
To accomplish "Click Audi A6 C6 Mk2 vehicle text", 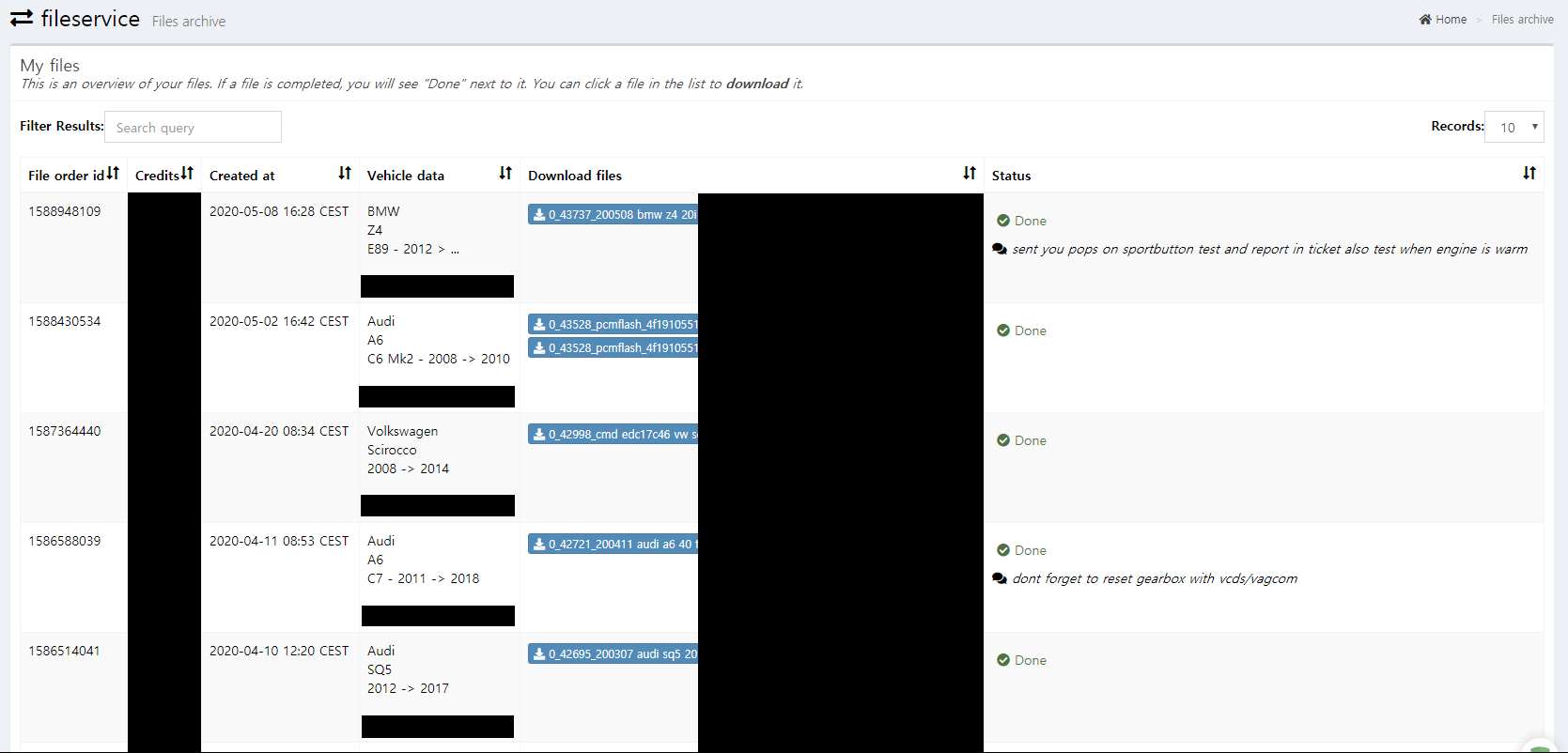I will (x=439, y=340).
